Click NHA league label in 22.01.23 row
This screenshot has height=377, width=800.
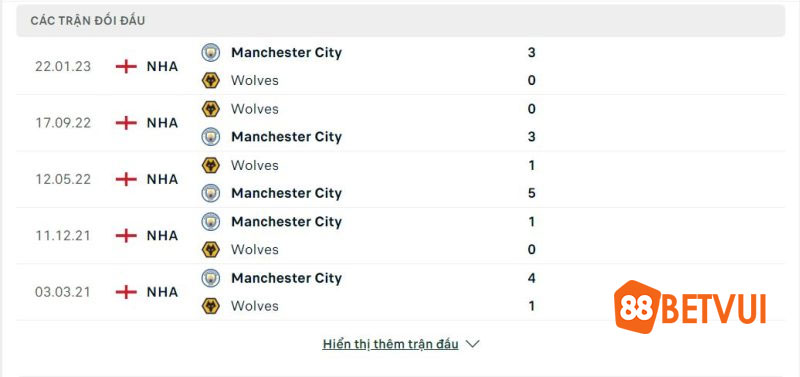(162, 66)
